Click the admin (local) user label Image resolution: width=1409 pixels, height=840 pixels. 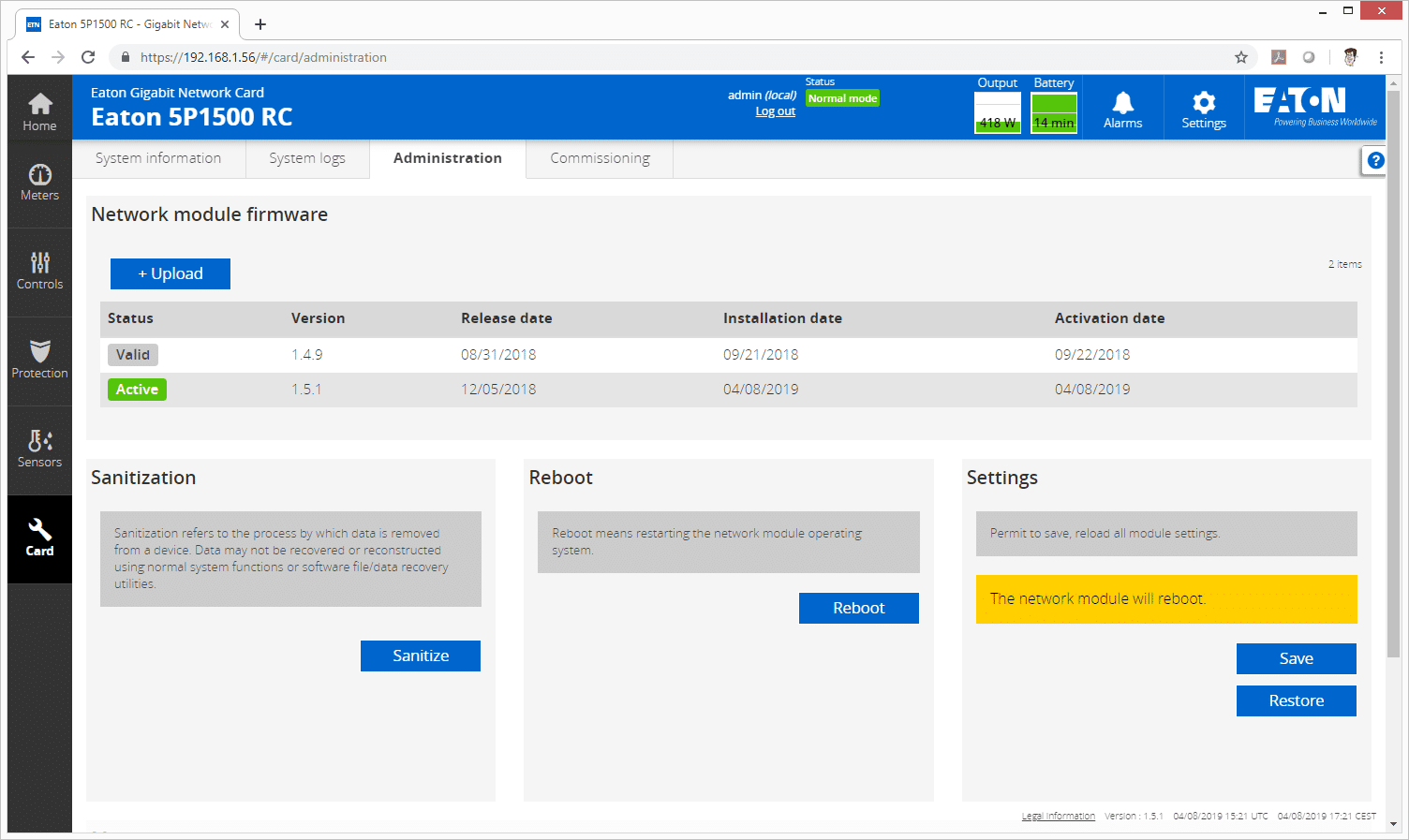click(x=762, y=95)
